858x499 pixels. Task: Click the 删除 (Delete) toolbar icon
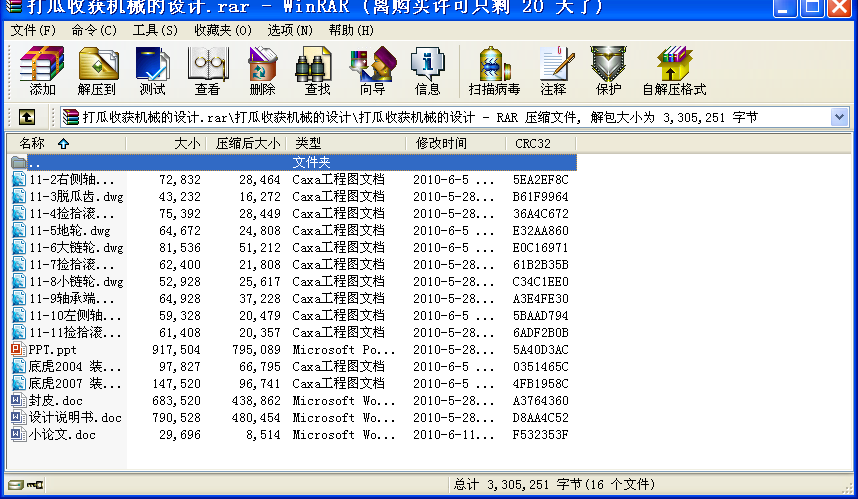pyautogui.click(x=262, y=71)
